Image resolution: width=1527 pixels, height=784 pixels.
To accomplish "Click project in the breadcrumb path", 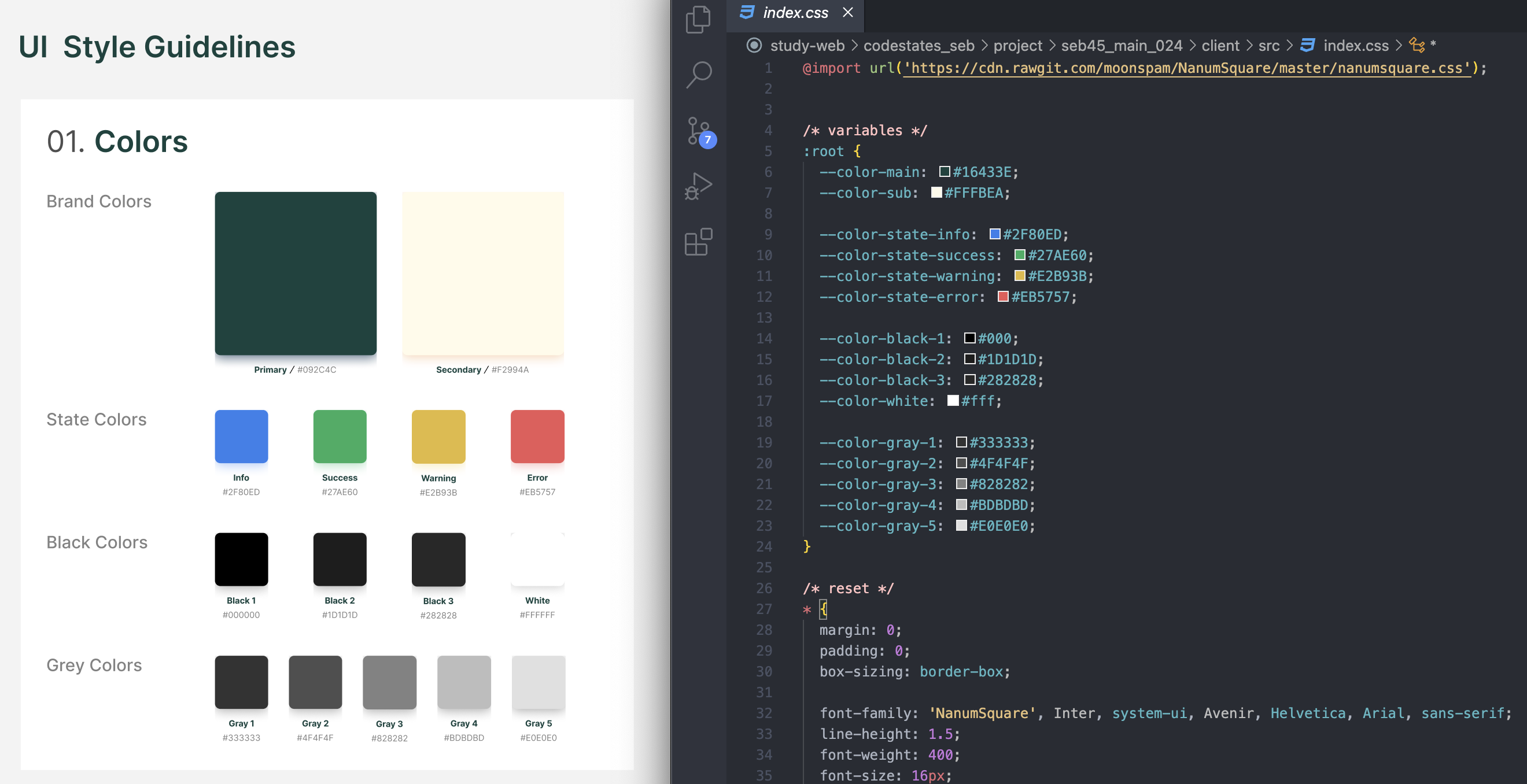I will [x=1017, y=46].
